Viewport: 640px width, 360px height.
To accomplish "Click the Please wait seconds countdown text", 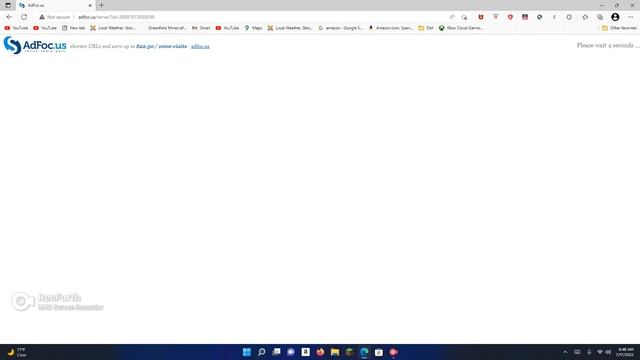I will (x=607, y=45).
